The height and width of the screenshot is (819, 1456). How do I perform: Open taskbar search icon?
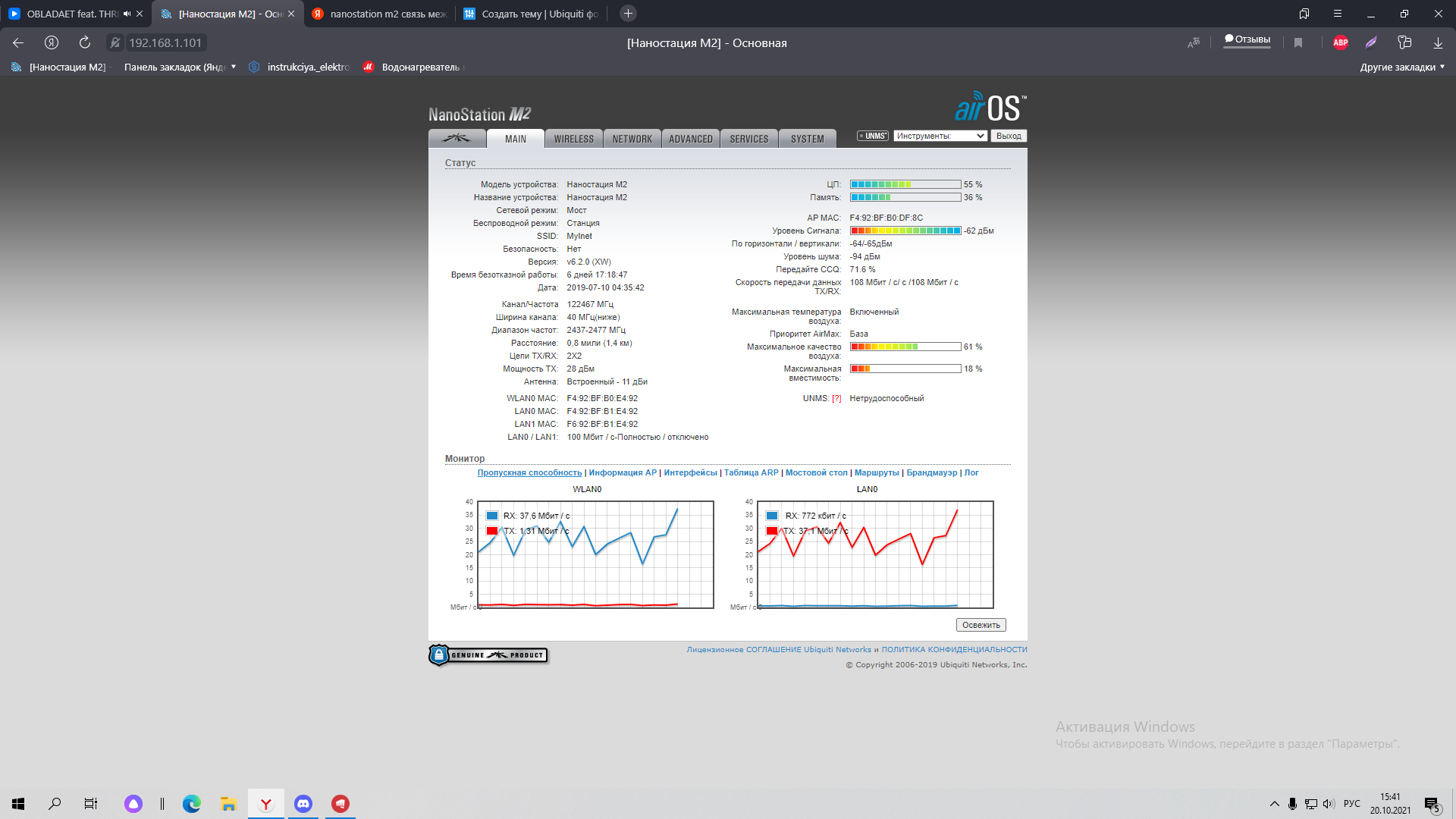click(x=55, y=804)
